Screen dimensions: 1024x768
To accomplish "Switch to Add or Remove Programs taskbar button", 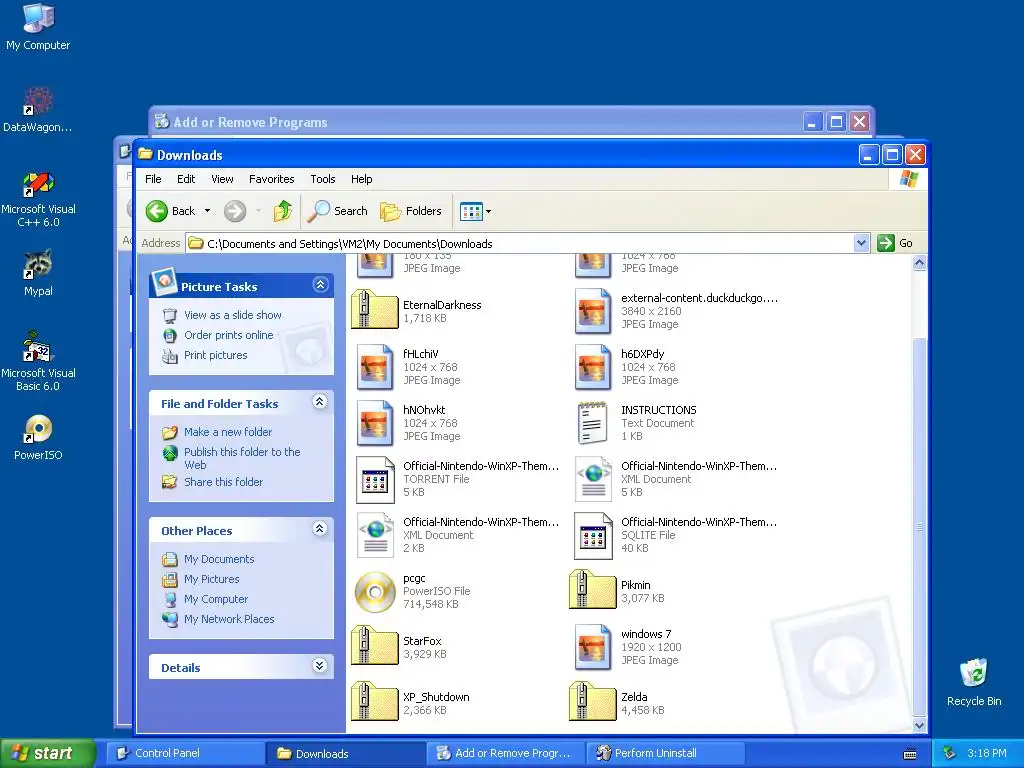I will (x=505, y=753).
